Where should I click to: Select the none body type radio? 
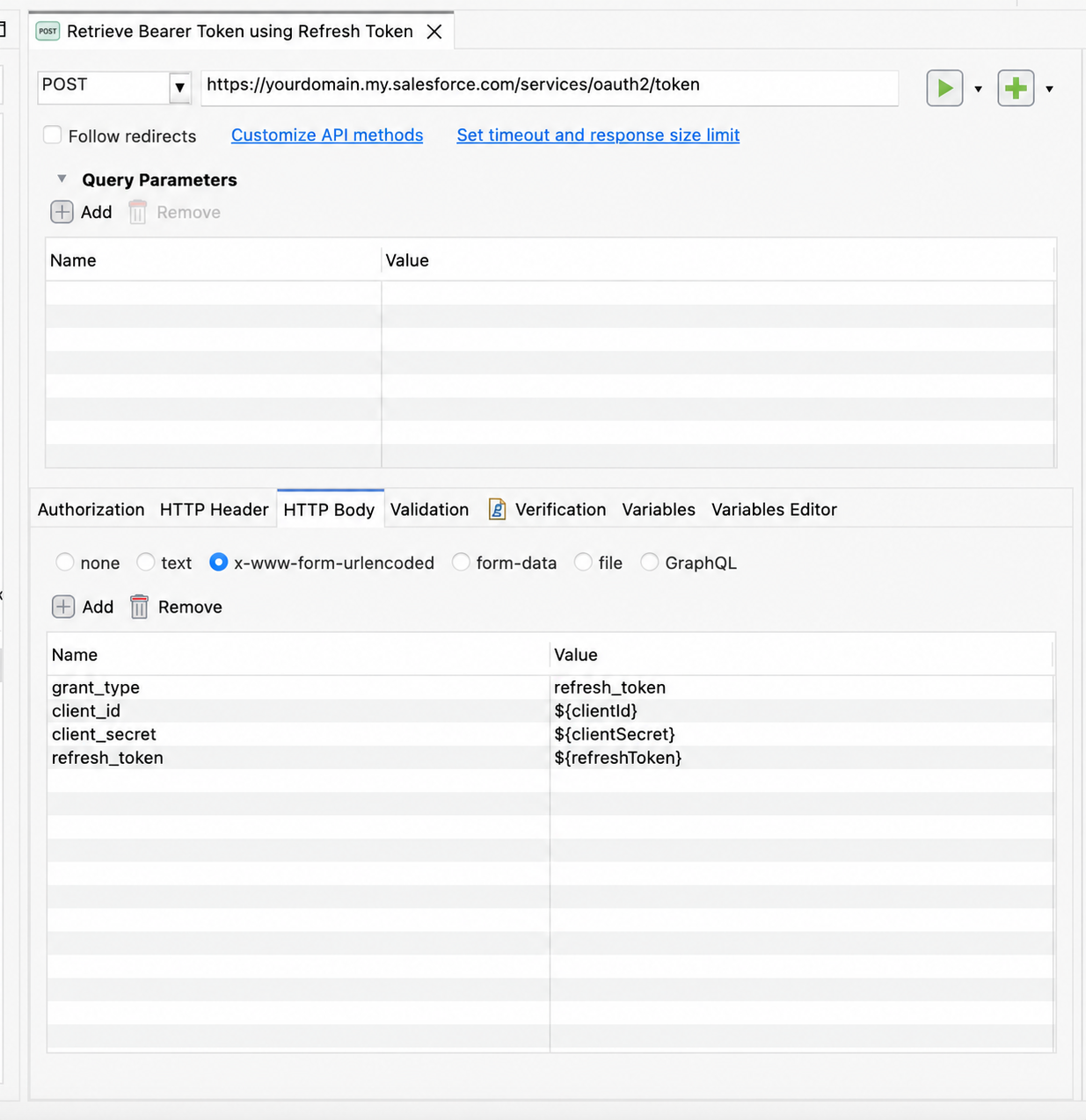pyautogui.click(x=65, y=563)
